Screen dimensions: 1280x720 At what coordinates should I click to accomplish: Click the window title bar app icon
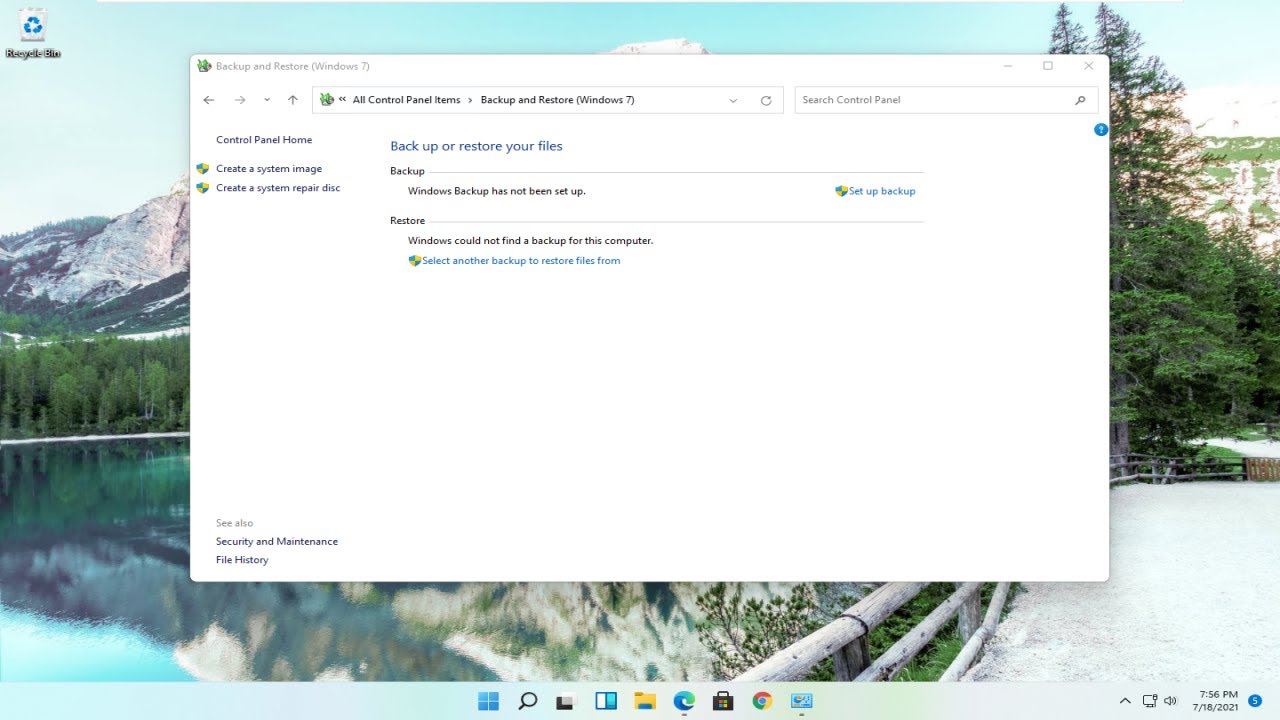coord(204,66)
